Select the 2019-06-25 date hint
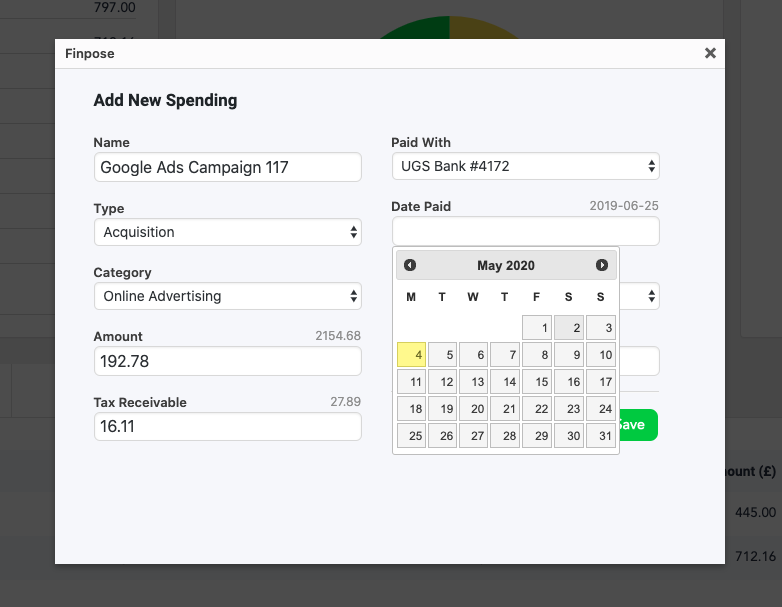This screenshot has height=607, width=782. click(x=624, y=205)
